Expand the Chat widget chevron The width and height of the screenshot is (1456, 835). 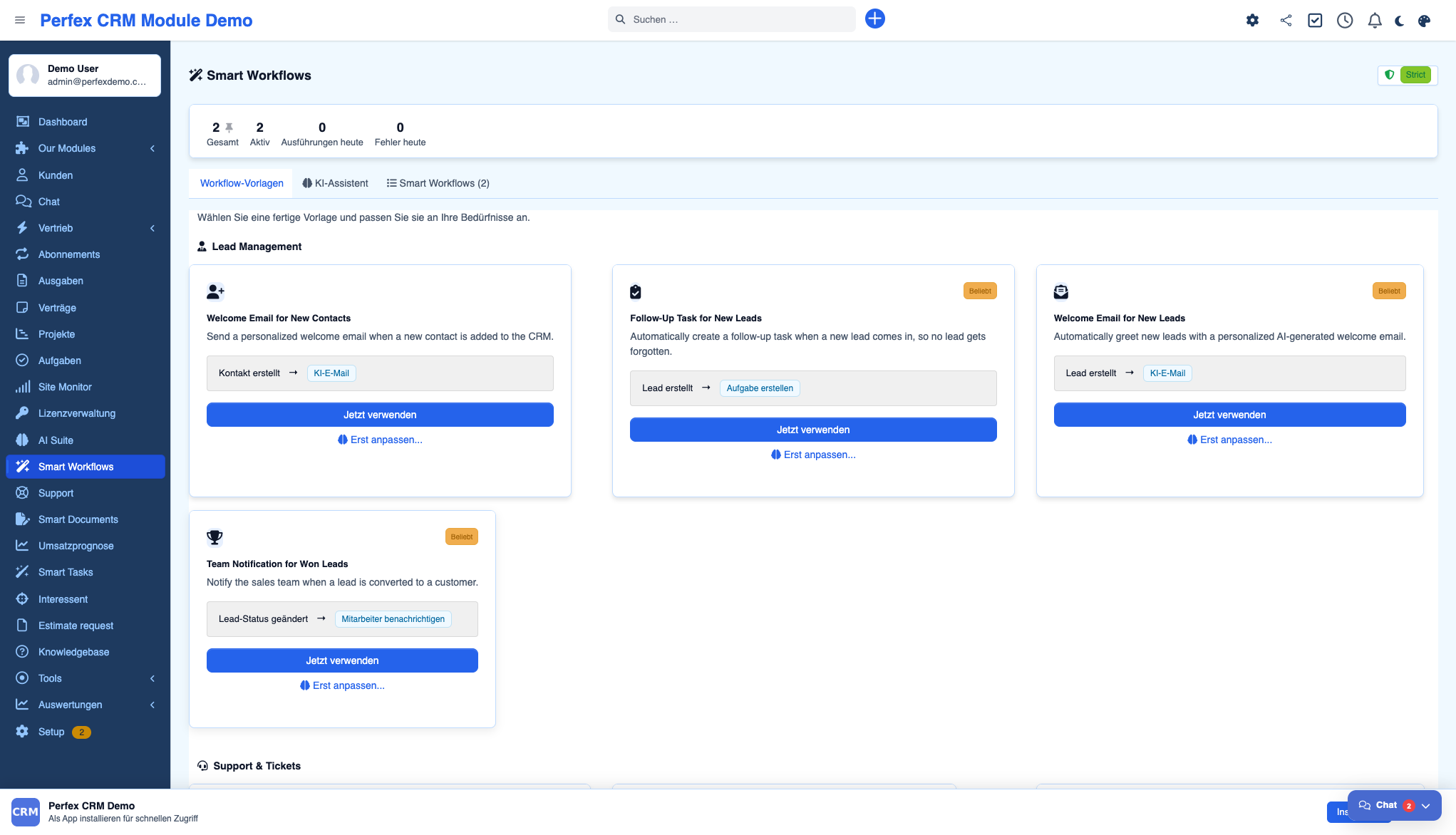[1425, 806]
